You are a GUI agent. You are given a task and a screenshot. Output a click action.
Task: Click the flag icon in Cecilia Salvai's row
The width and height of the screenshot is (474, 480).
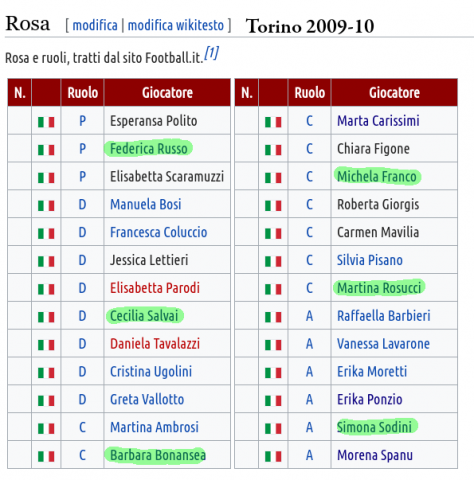pos(46,317)
